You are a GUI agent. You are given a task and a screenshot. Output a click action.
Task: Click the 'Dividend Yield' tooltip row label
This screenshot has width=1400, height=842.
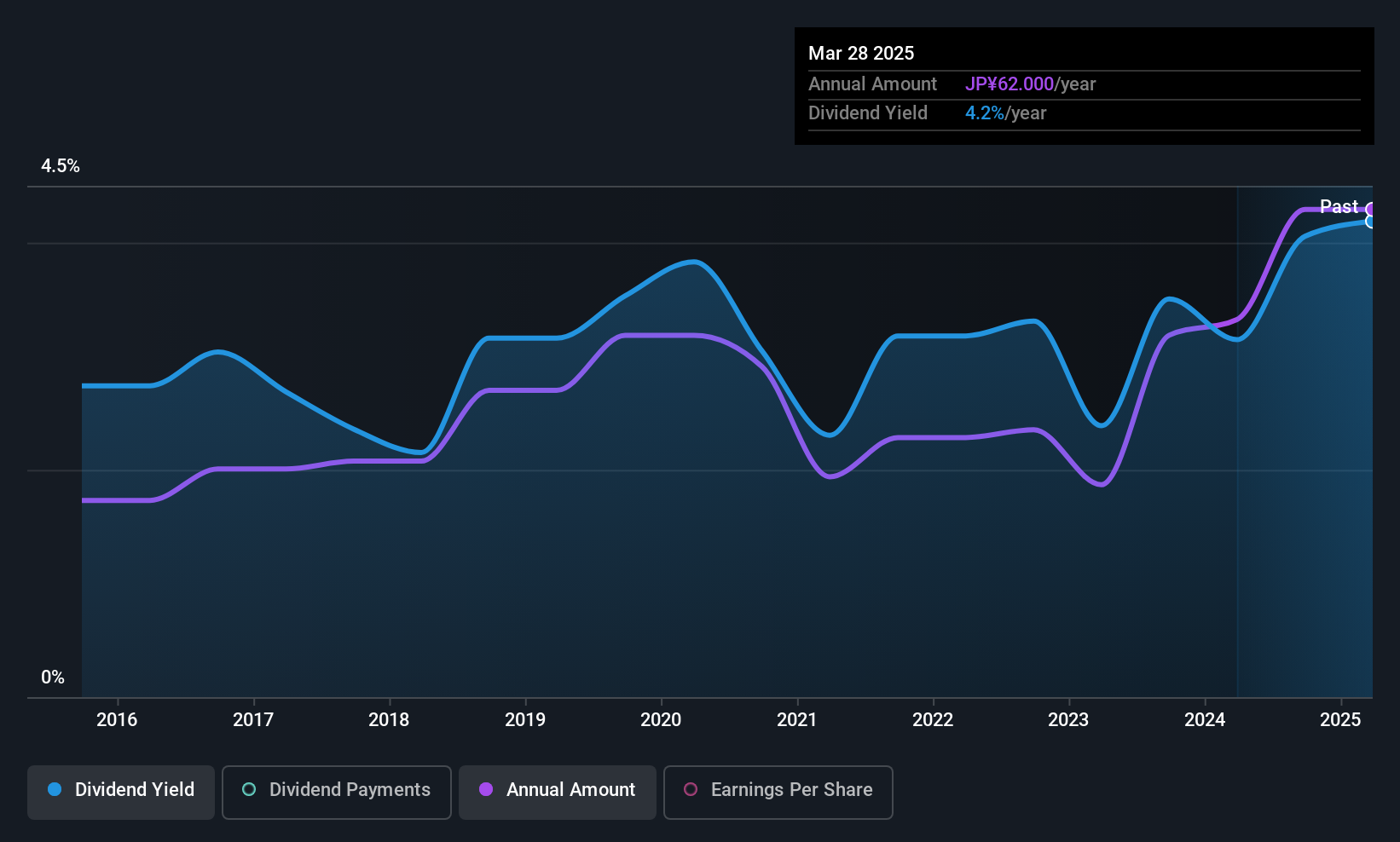[x=868, y=112]
